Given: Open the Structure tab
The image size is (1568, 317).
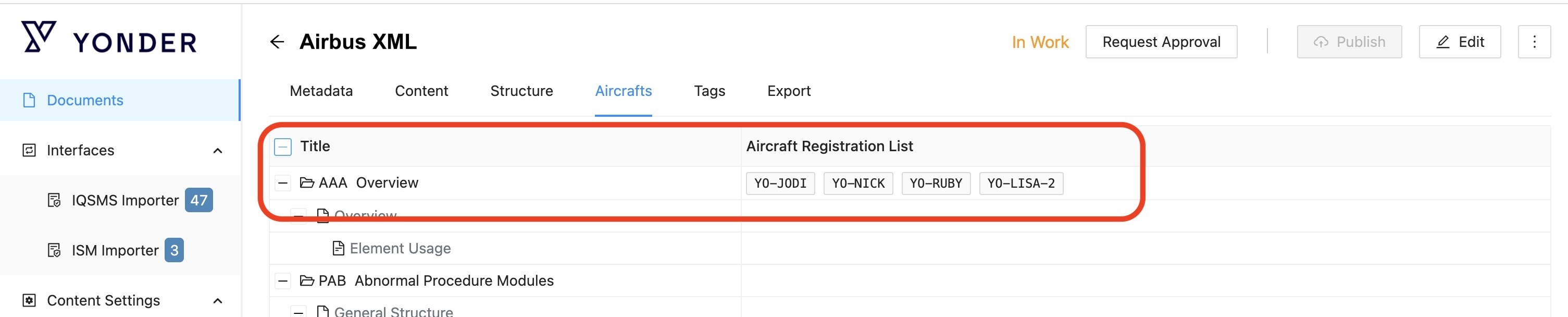Looking at the screenshot, I should click(521, 91).
